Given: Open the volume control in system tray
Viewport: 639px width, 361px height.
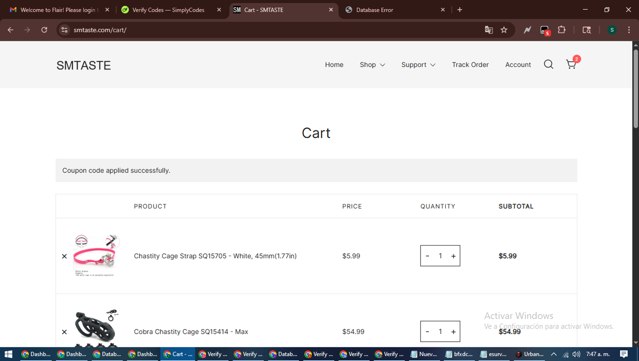Looking at the screenshot, I should 576,354.
